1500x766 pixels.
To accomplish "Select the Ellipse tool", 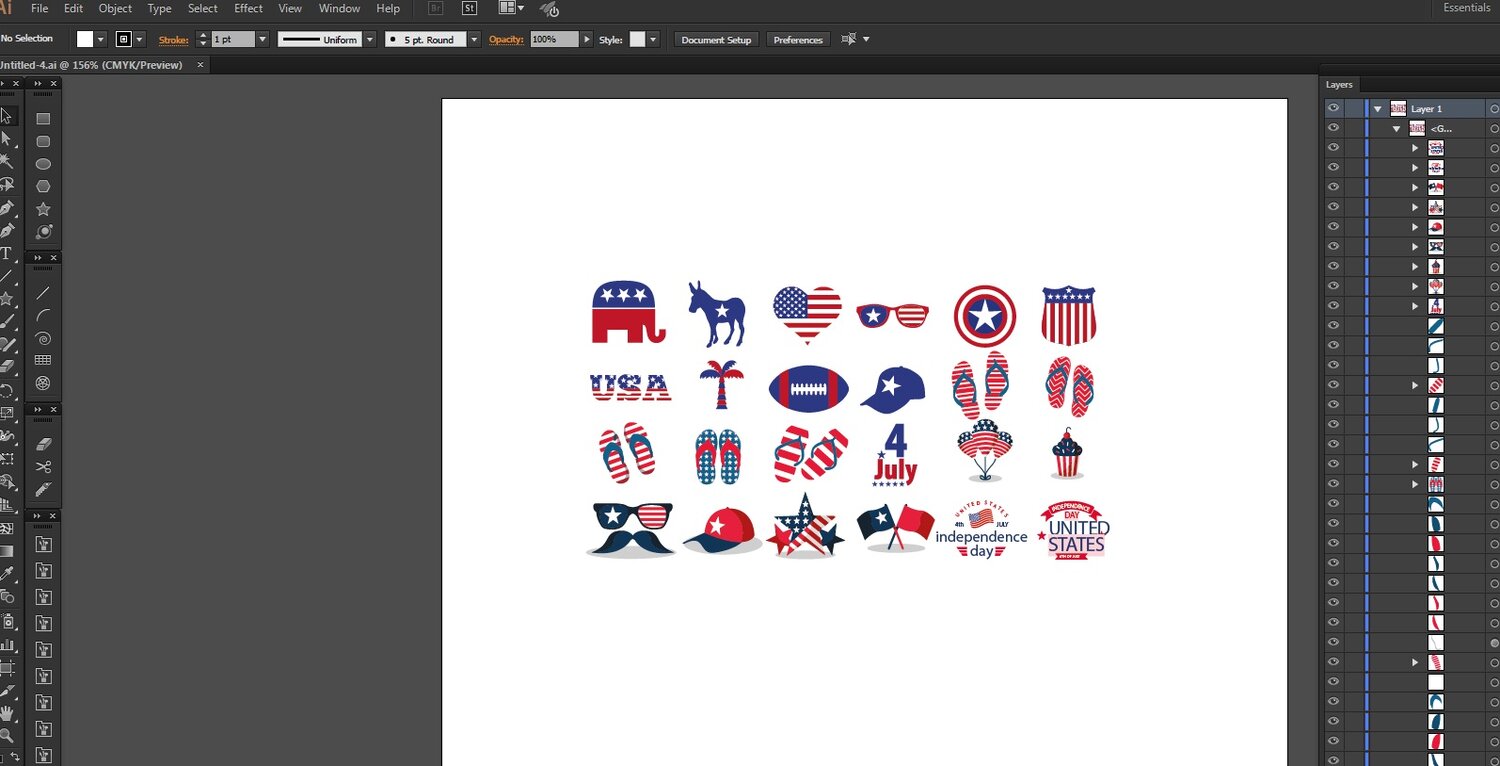I will (43, 164).
